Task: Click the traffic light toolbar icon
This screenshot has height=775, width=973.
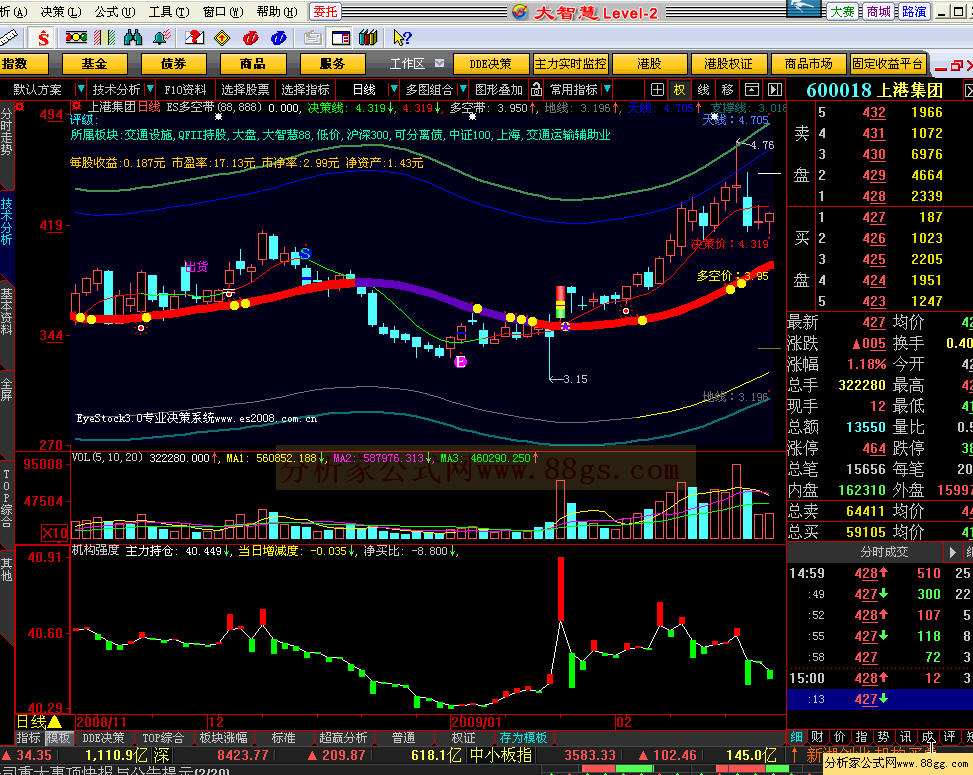Action: coord(76,38)
